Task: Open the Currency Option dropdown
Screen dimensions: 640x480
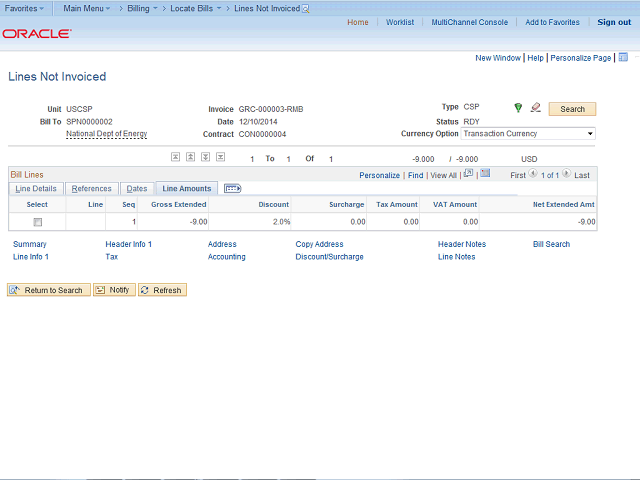Action: point(528,133)
